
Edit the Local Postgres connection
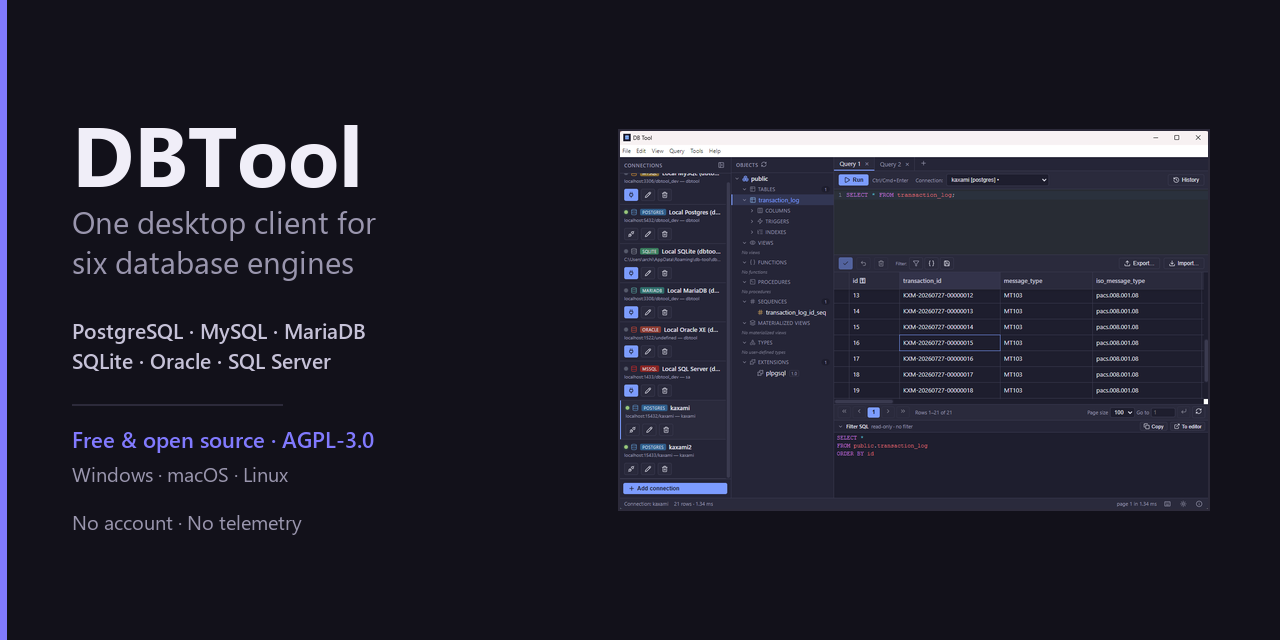pos(648,234)
